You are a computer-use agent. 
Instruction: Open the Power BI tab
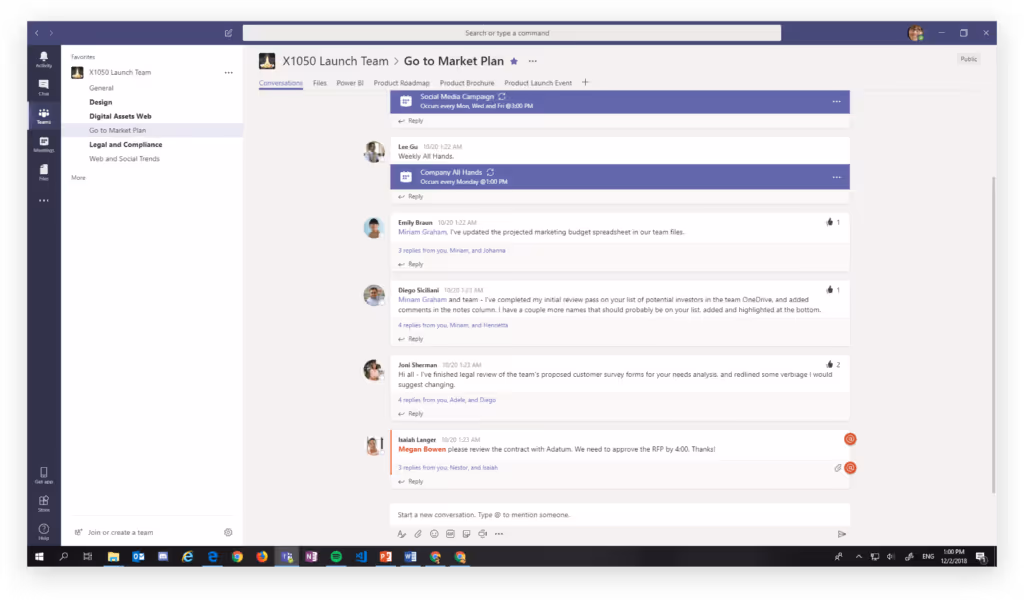point(350,83)
